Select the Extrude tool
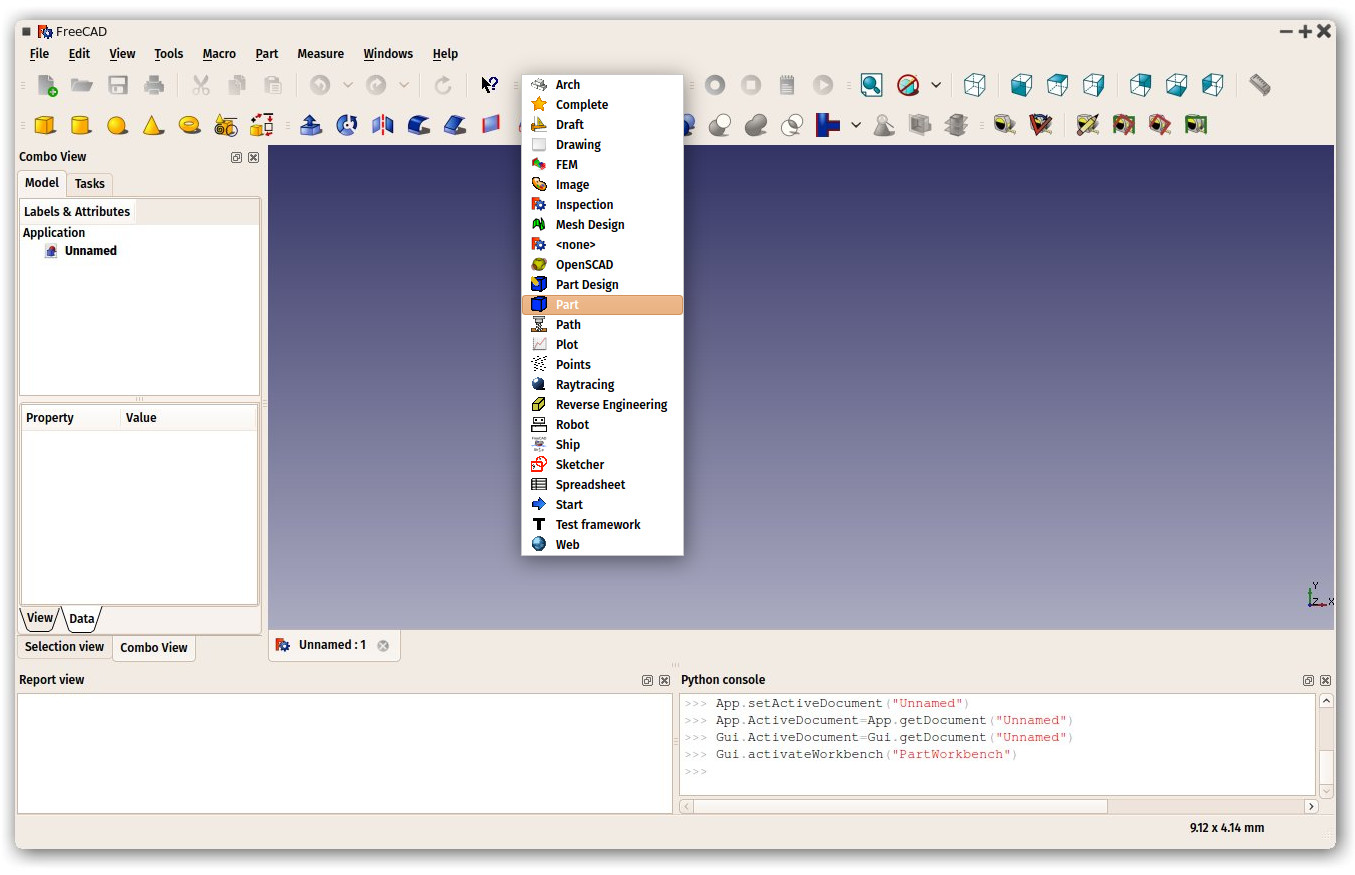This screenshot has width=1355, height=875. tap(311, 125)
